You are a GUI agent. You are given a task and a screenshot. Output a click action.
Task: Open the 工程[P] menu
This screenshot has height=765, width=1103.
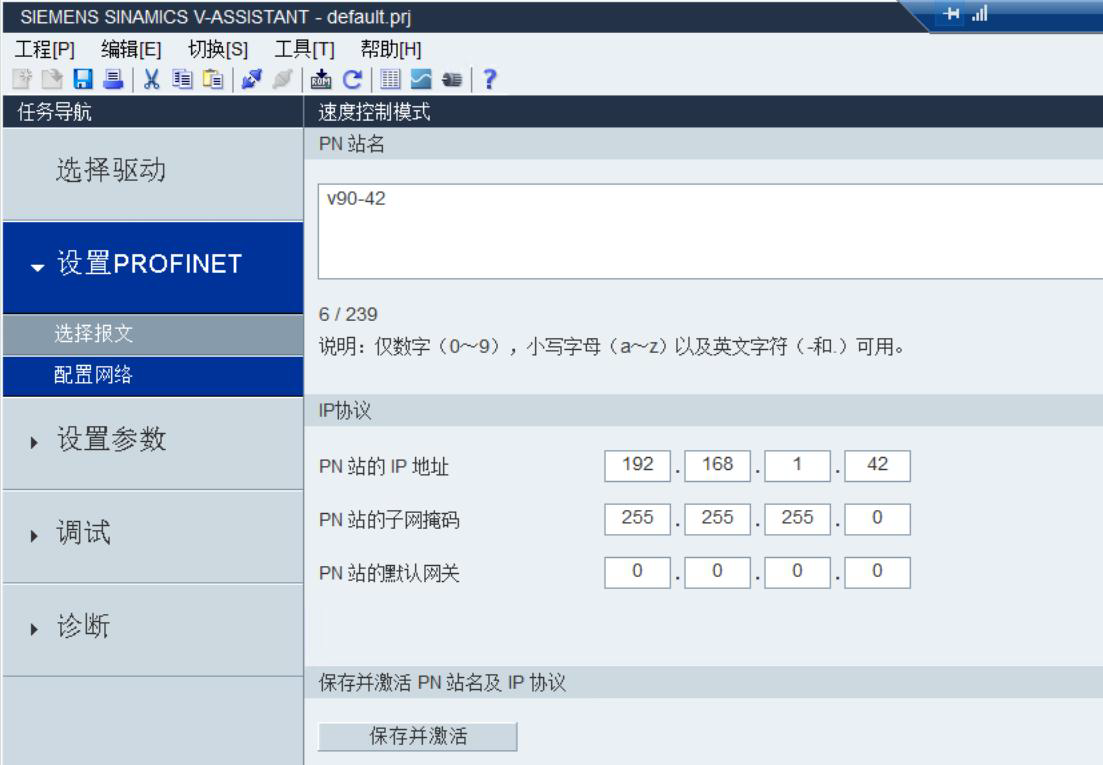(x=45, y=49)
